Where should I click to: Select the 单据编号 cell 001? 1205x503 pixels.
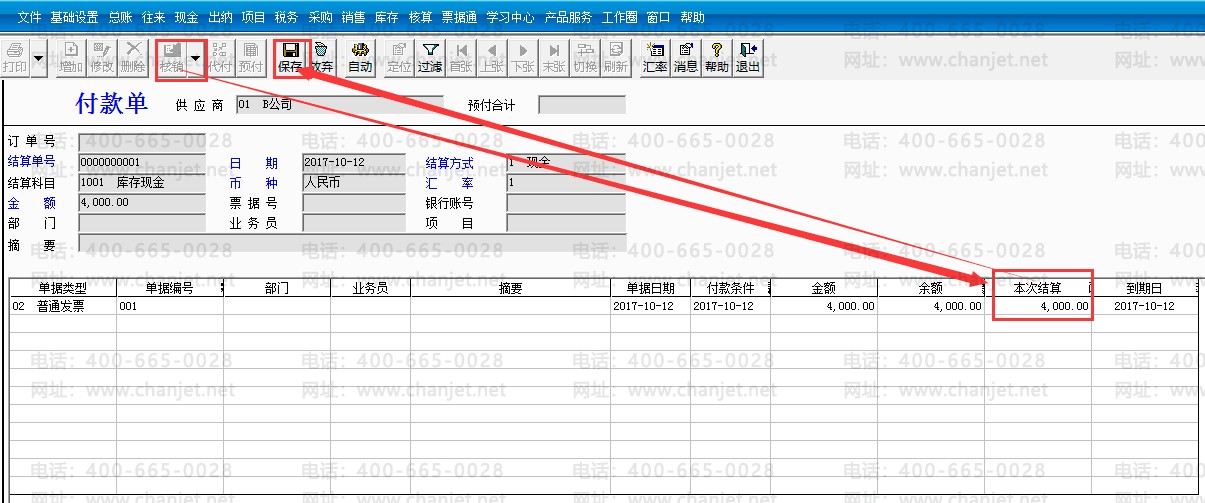point(169,306)
